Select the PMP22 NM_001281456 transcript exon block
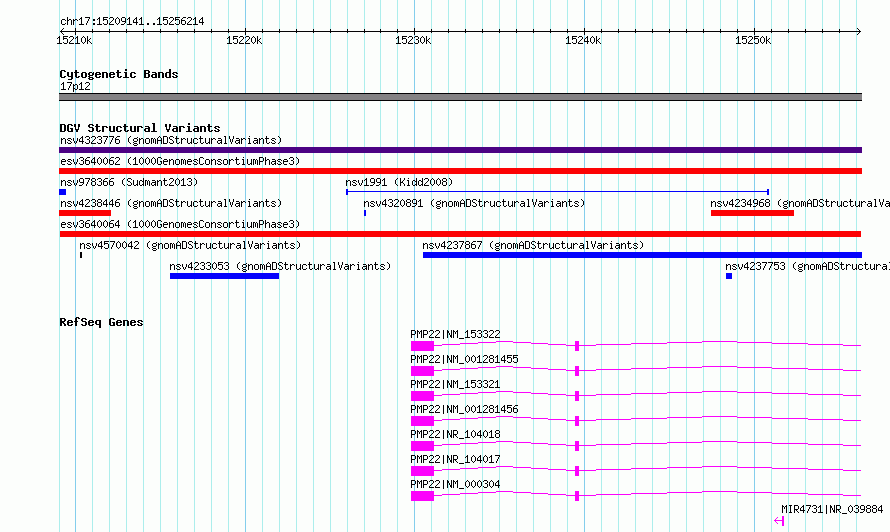Viewport: 890px width, 532px height. [422, 421]
